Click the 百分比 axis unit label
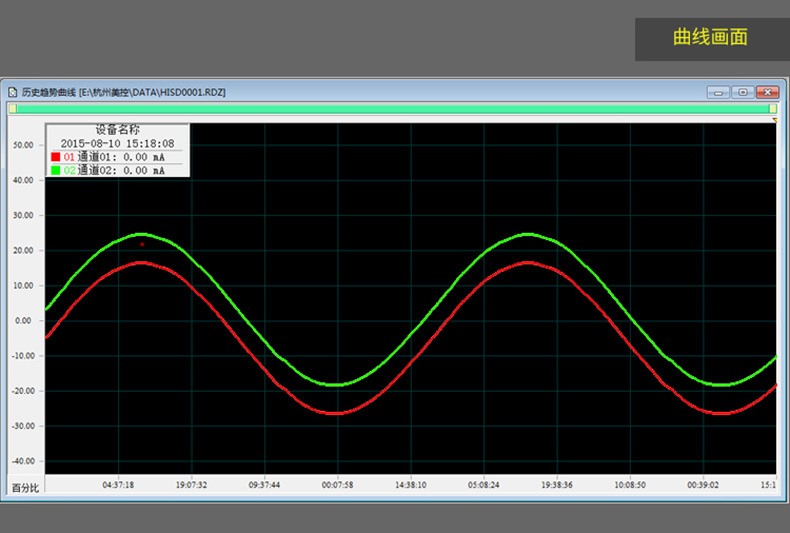Image resolution: width=790 pixels, height=533 pixels. pyautogui.click(x=25, y=488)
